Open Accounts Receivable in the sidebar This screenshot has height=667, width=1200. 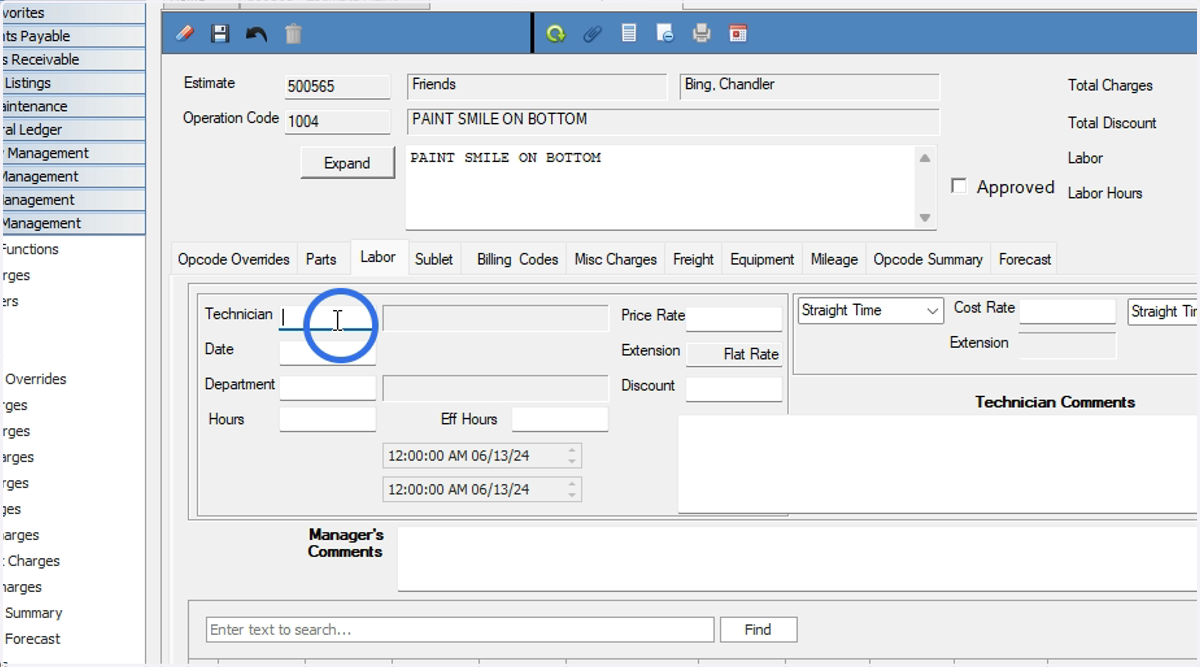[72, 59]
